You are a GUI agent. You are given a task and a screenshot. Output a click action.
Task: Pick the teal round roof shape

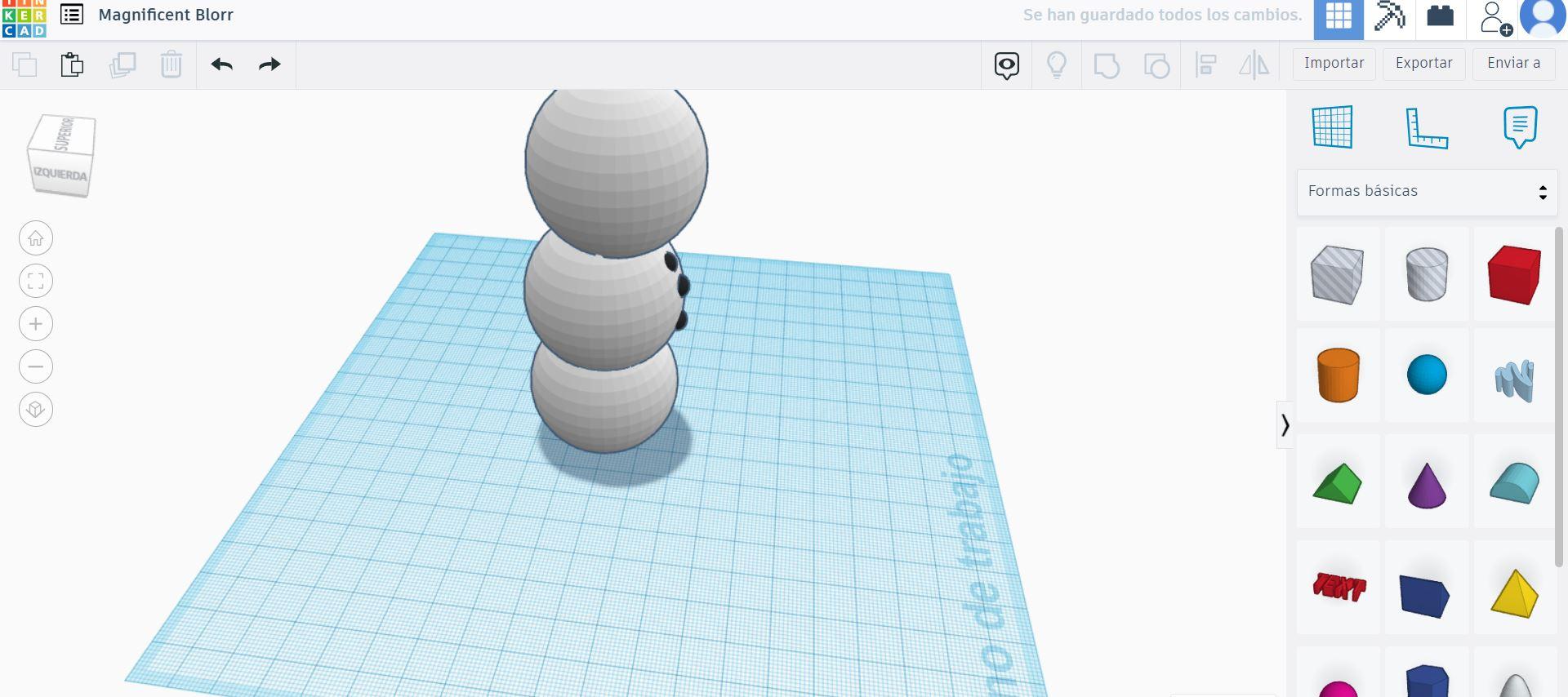coord(1515,482)
